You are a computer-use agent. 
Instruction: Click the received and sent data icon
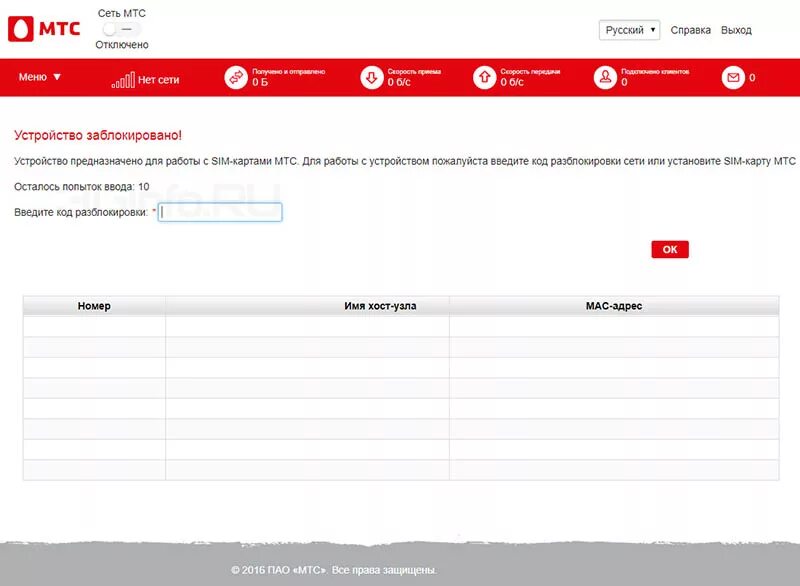click(236, 78)
